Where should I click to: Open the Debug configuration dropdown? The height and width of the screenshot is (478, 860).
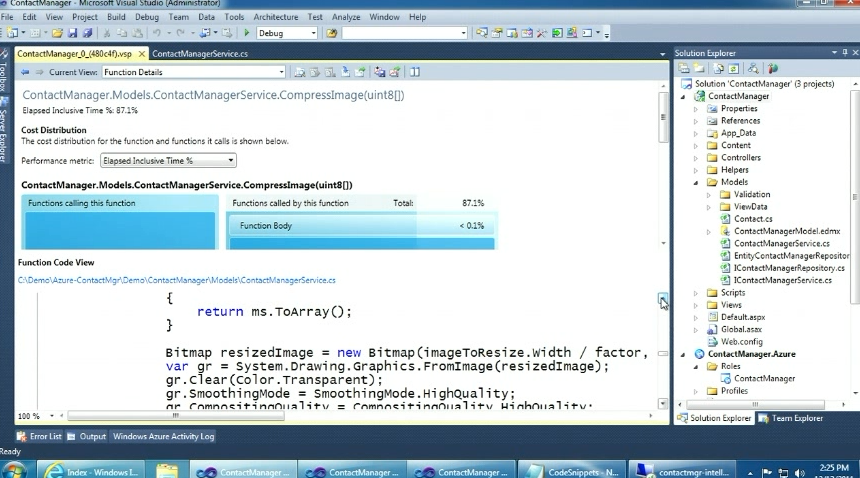point(313,33)
